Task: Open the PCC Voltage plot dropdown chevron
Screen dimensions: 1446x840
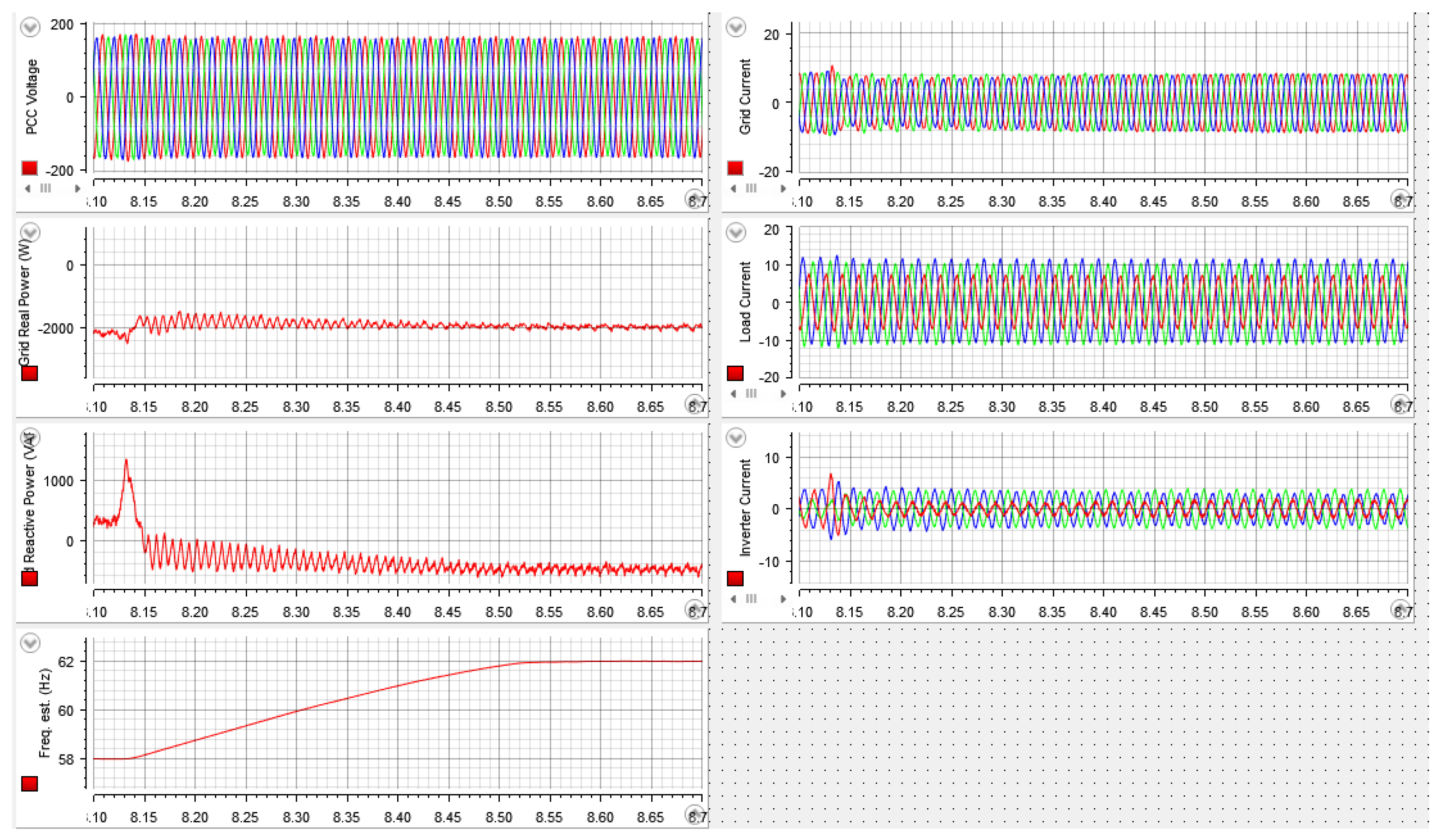Action: click(30, 27)
